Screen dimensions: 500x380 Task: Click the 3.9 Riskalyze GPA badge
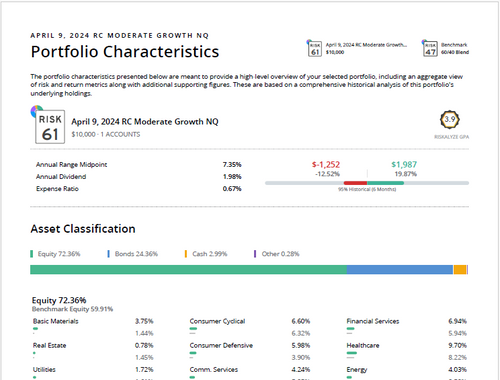[450, 119]
